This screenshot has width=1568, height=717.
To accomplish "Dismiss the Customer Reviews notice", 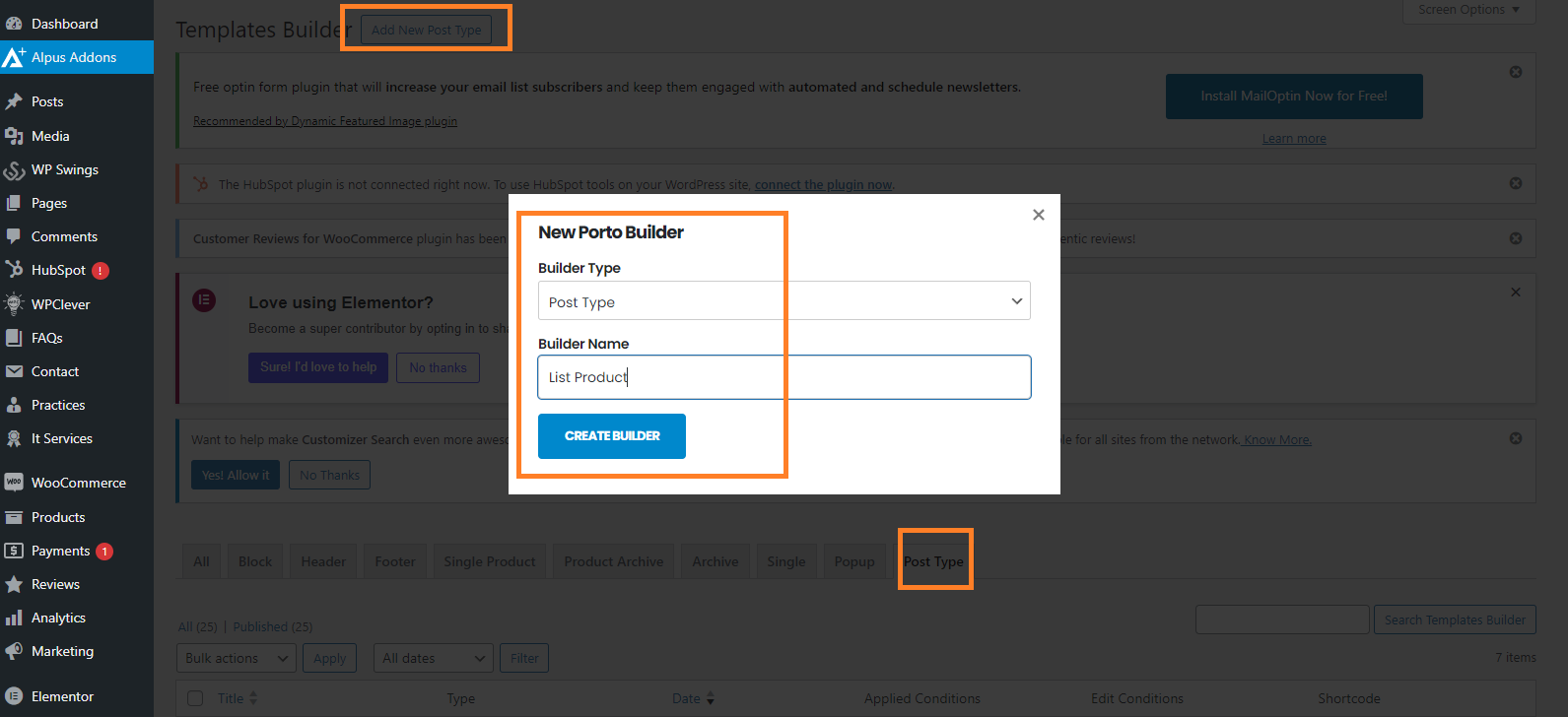I will [x=1516, y=238].
